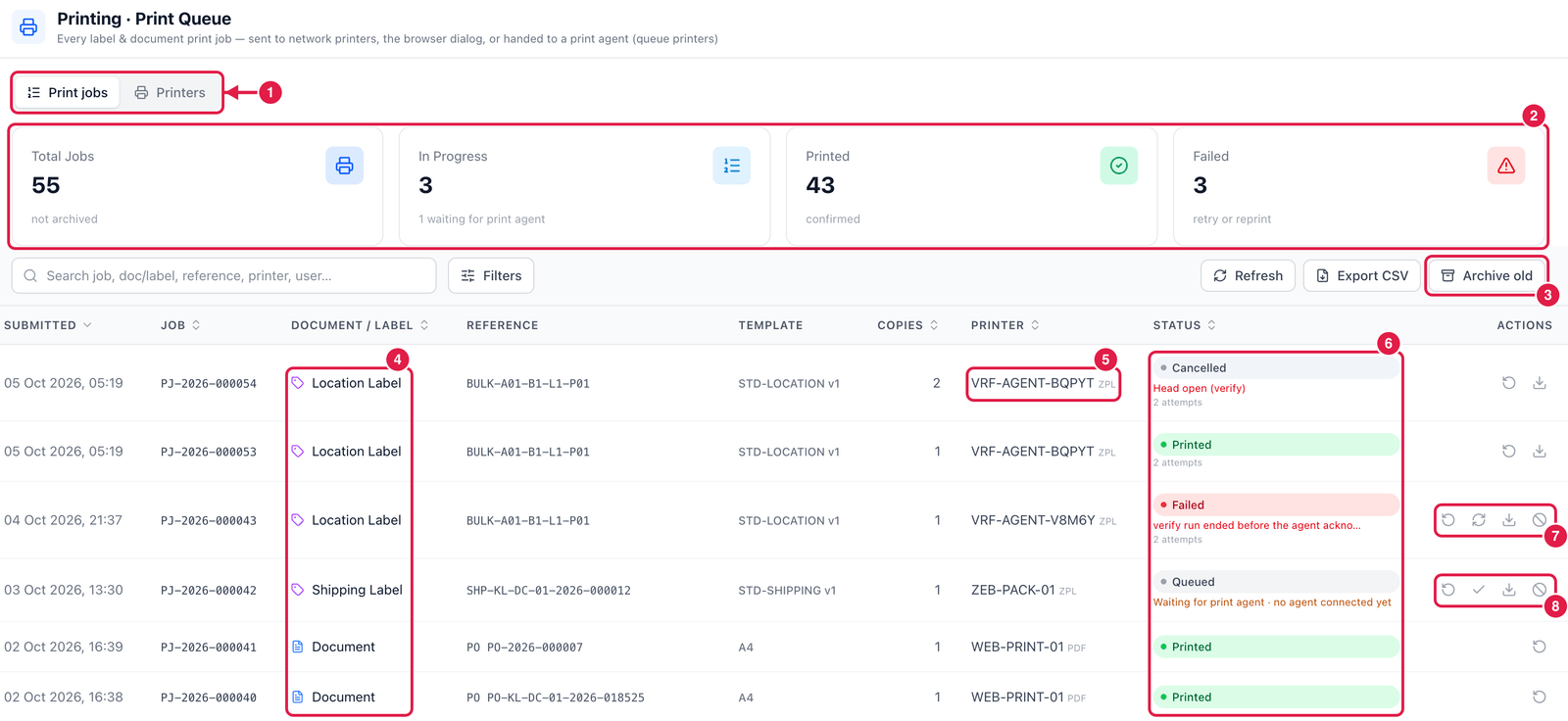Click the printer icon in the Total Jobs card
1568x721 pixels.
click(344, 166)
